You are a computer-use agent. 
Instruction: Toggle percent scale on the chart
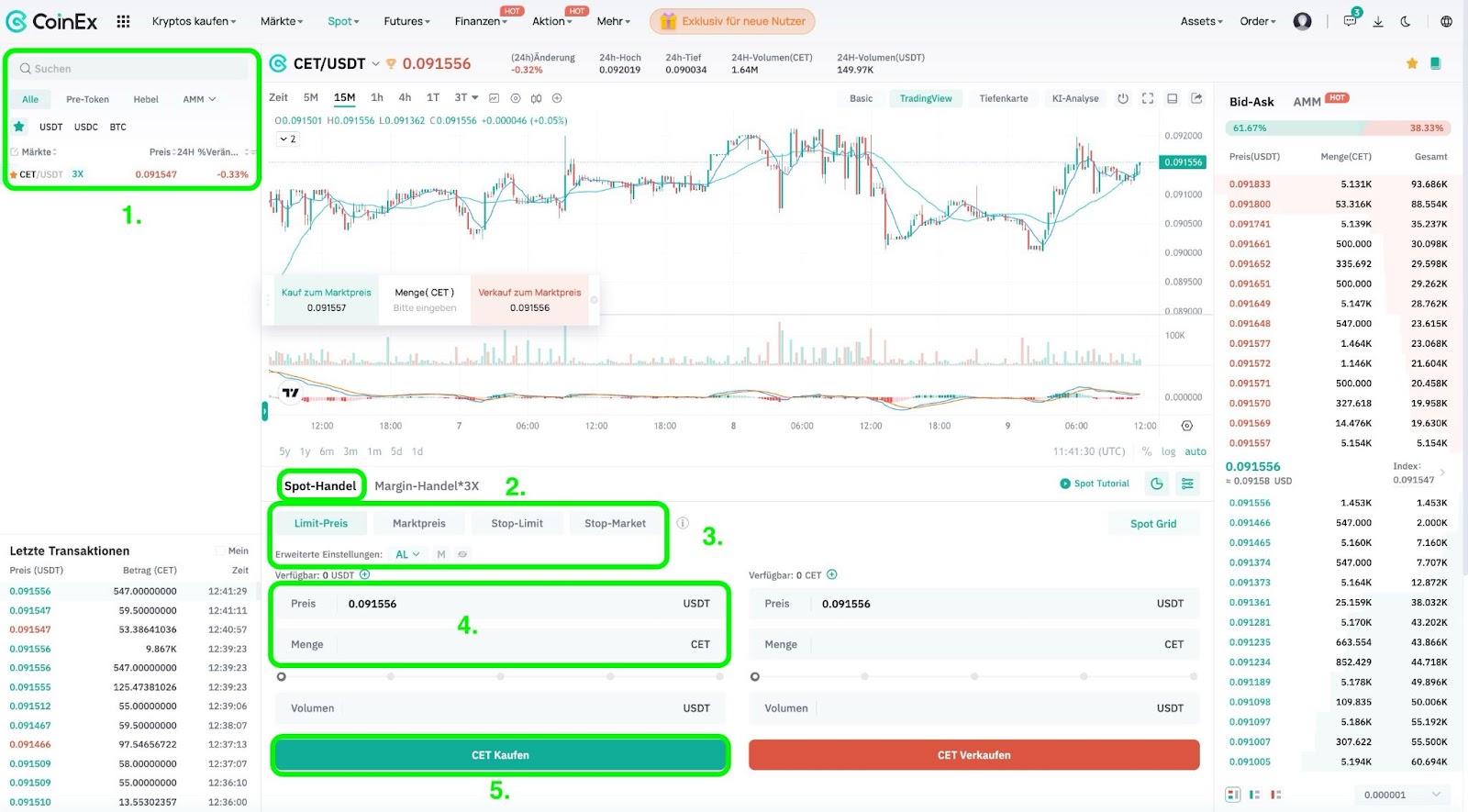tap(1147, 451)
